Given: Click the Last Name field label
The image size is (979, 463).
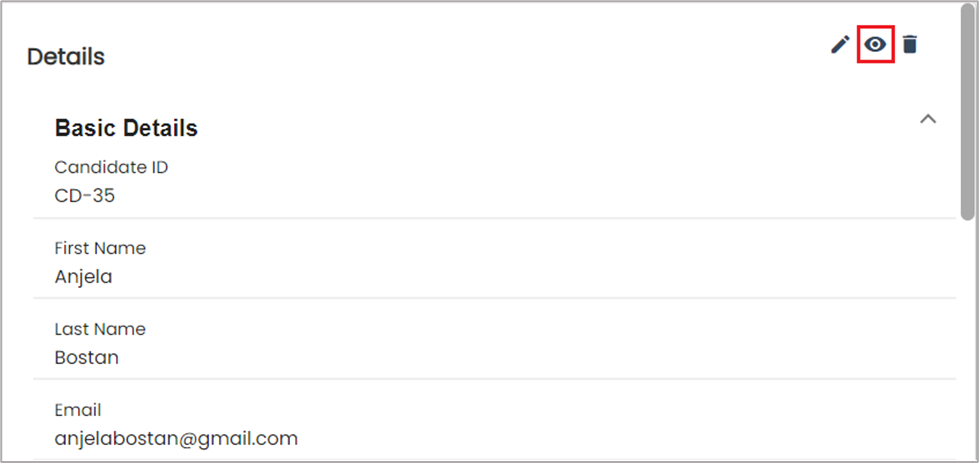Looking at the screenshot, I should [100, 329].
